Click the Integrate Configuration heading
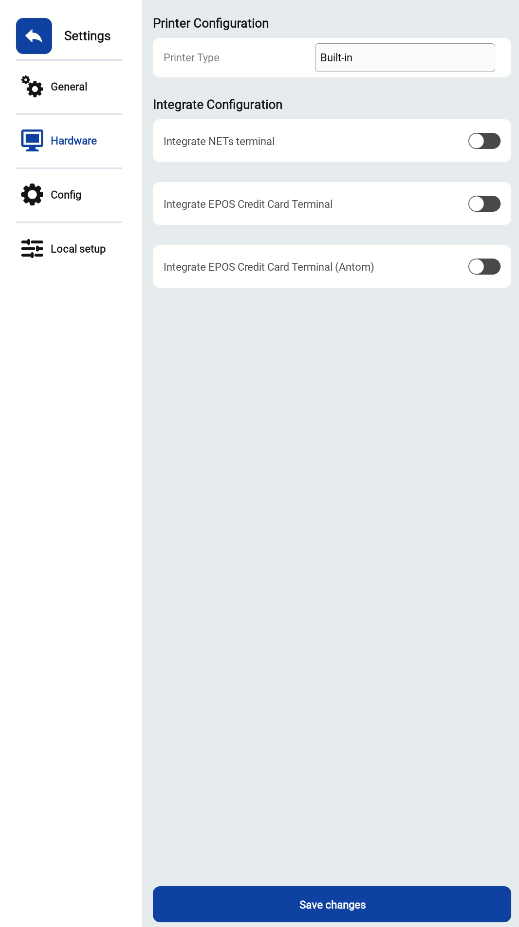 click(218, 105)
